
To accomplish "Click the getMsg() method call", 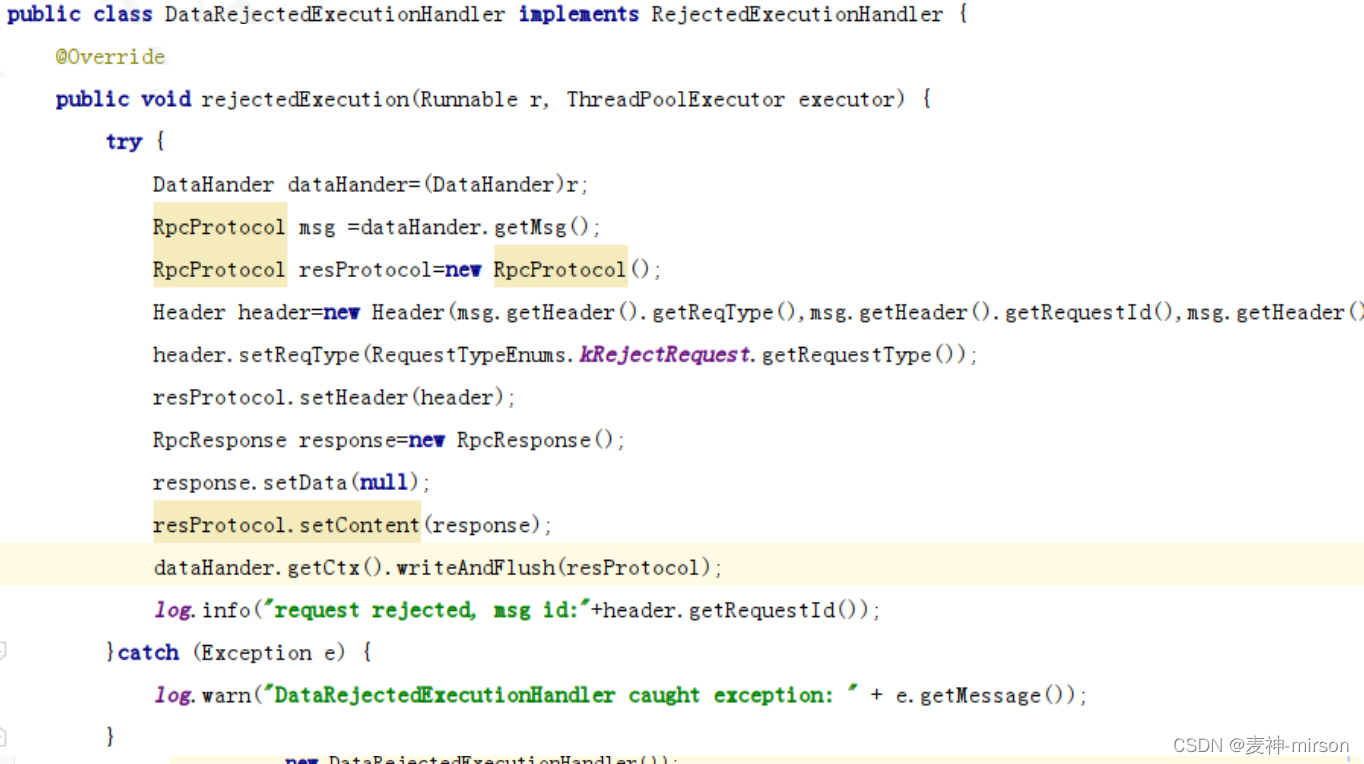I will click(x=544, y=228).
